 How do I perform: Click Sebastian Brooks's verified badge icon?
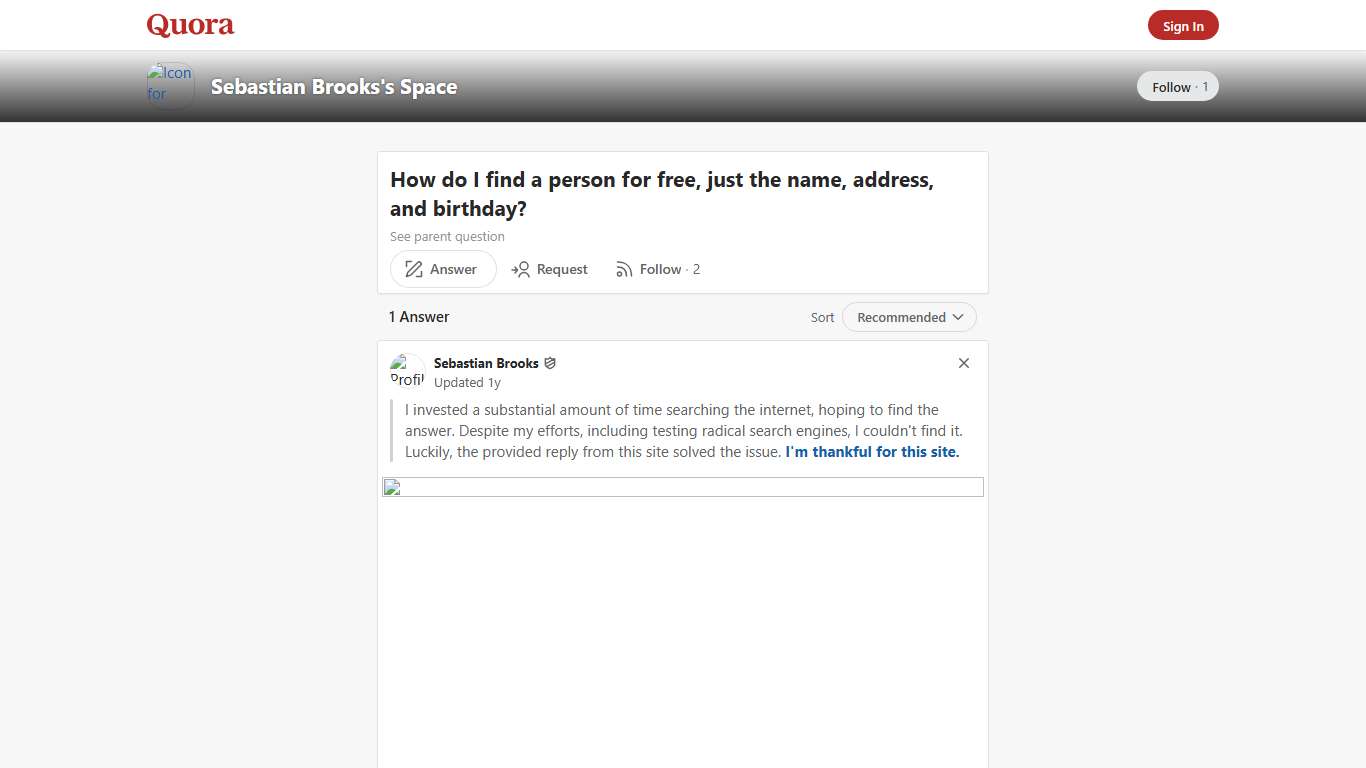[550, 363]
